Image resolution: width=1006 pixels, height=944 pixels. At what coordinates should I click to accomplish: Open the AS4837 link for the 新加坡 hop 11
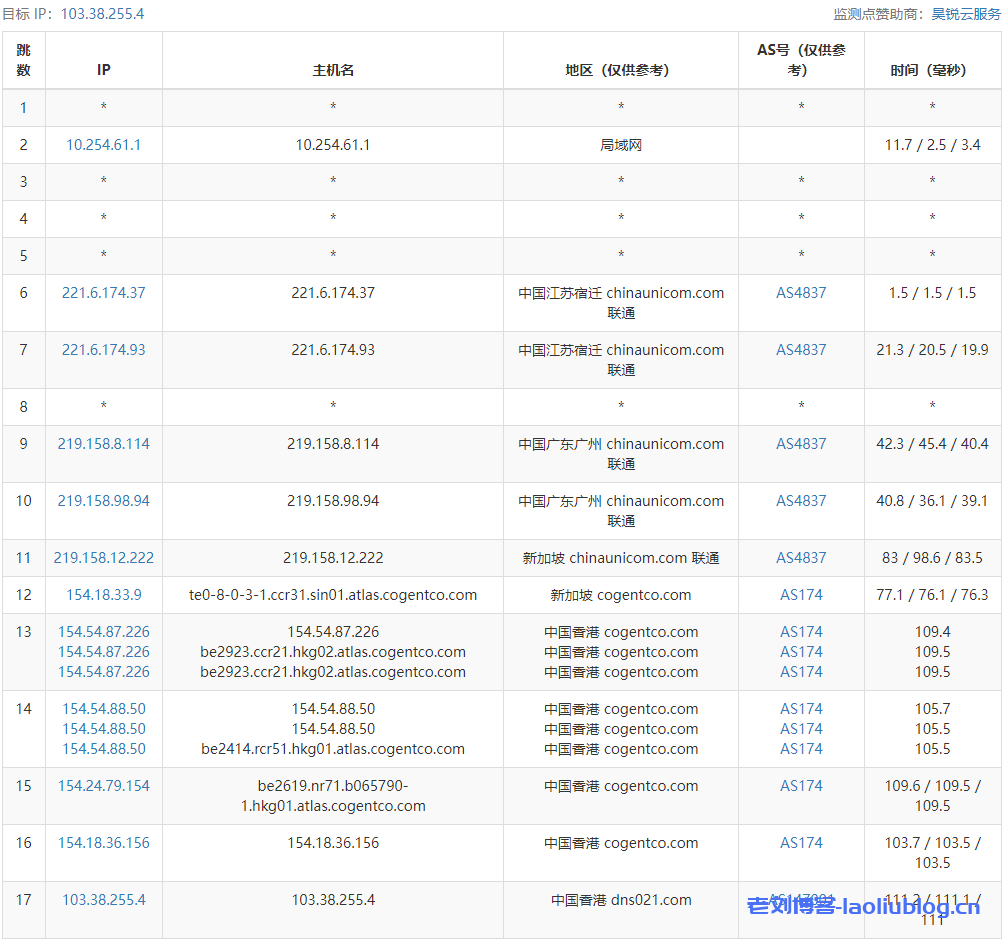tap(801, 558)
